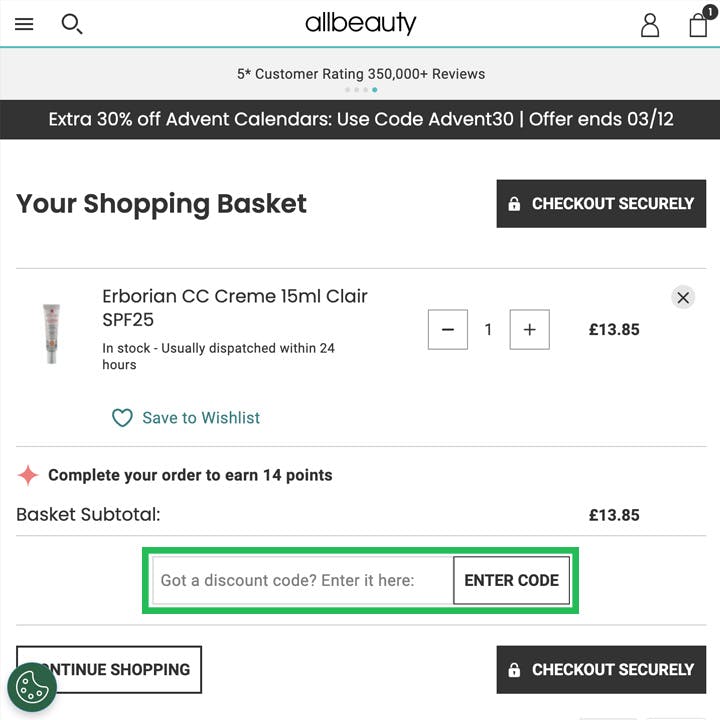Click Checkout Securely next to Continue Shopping
This screenshot has width=720, height=720.
point(601,670)
